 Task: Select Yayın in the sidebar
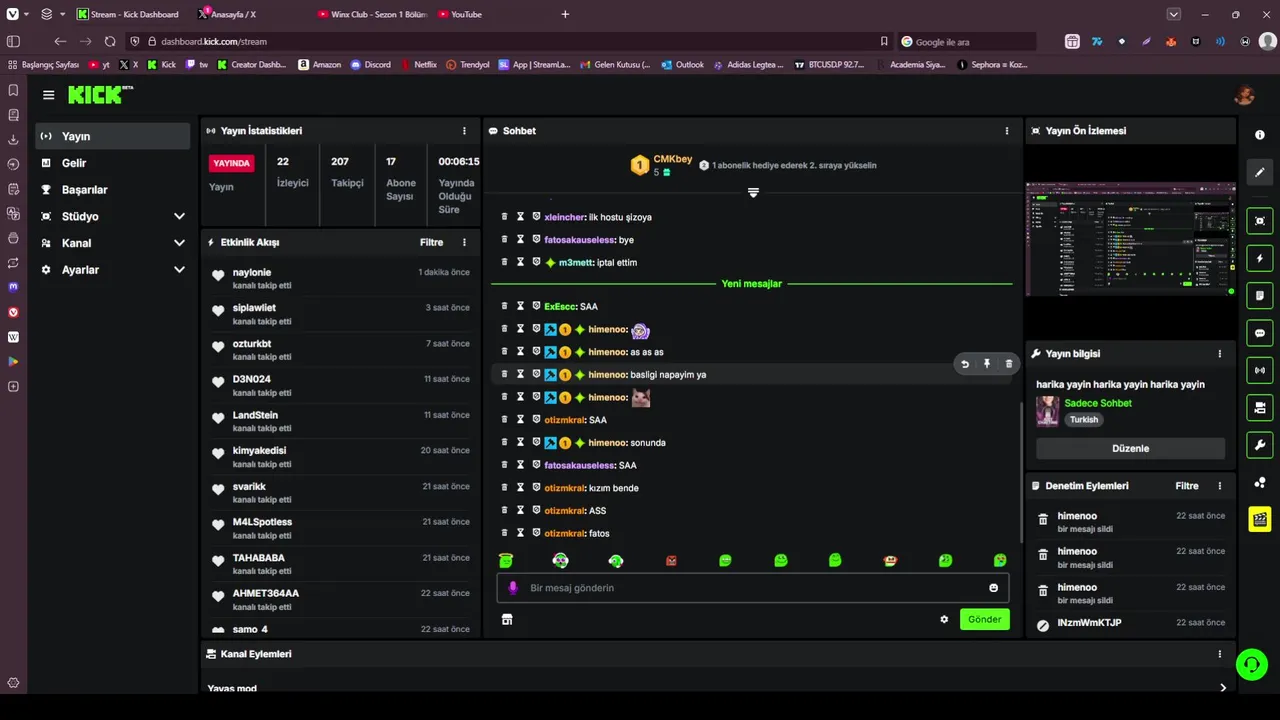pyautogui.click(x=112, y=136)
